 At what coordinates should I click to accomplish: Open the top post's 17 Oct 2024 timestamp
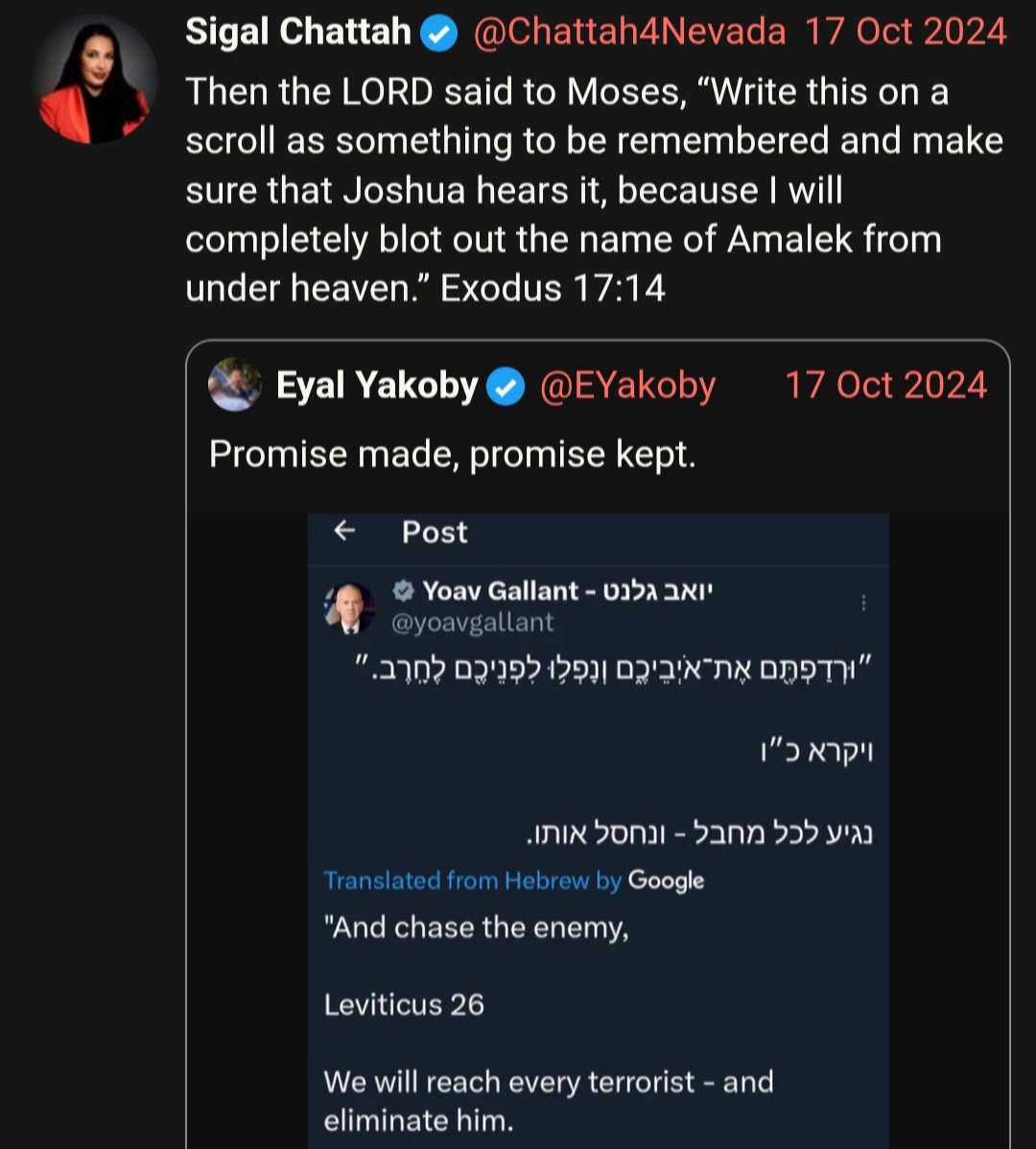tap(906, 32)
